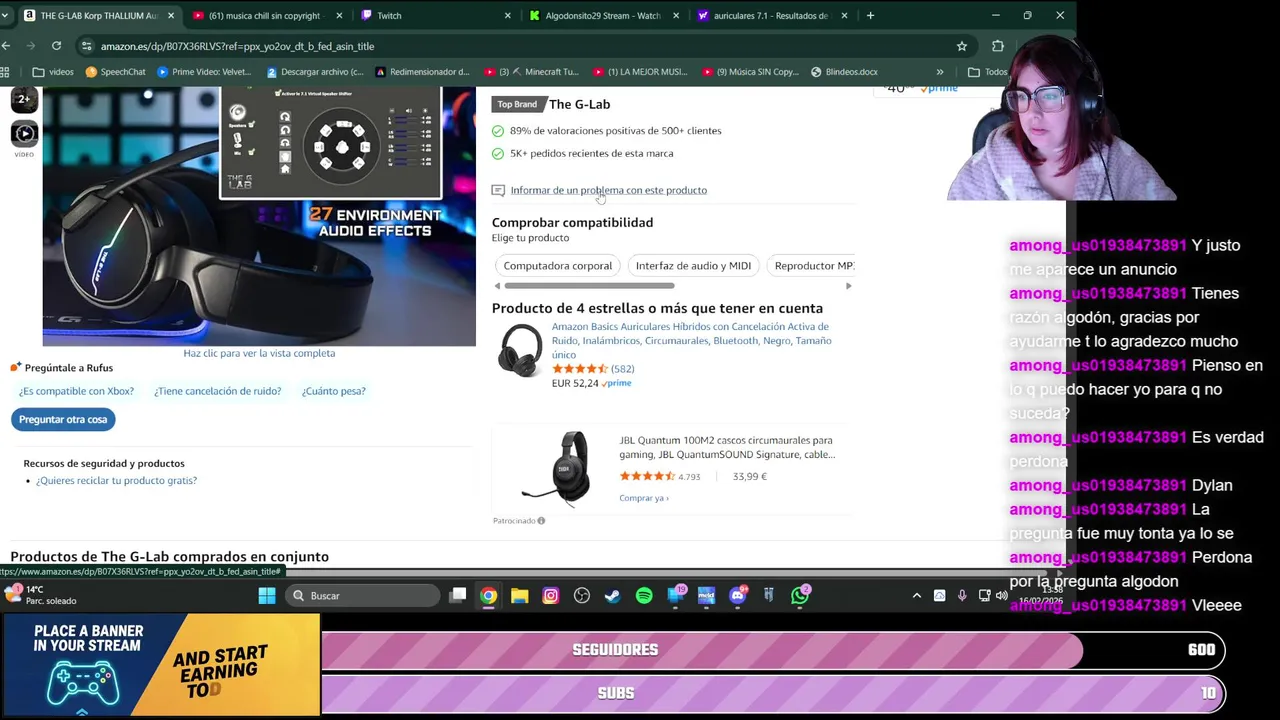Close the Twitch tab
The image size is (1280, 720).
click(507, 16)
